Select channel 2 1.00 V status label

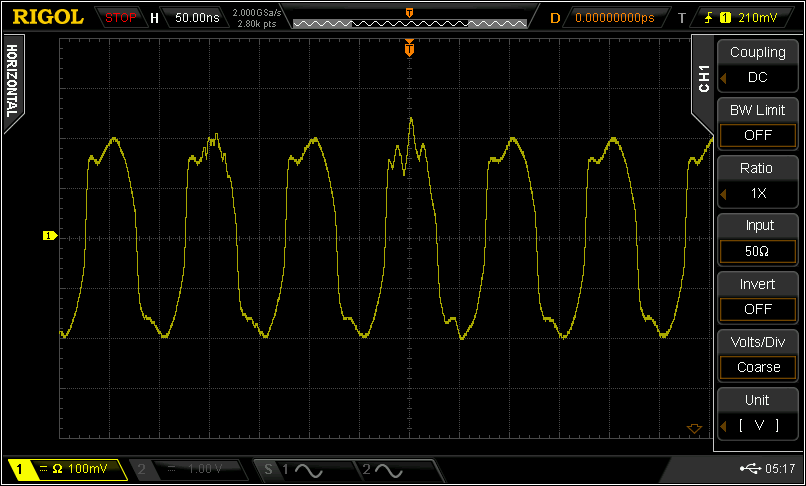click(188, 469)
